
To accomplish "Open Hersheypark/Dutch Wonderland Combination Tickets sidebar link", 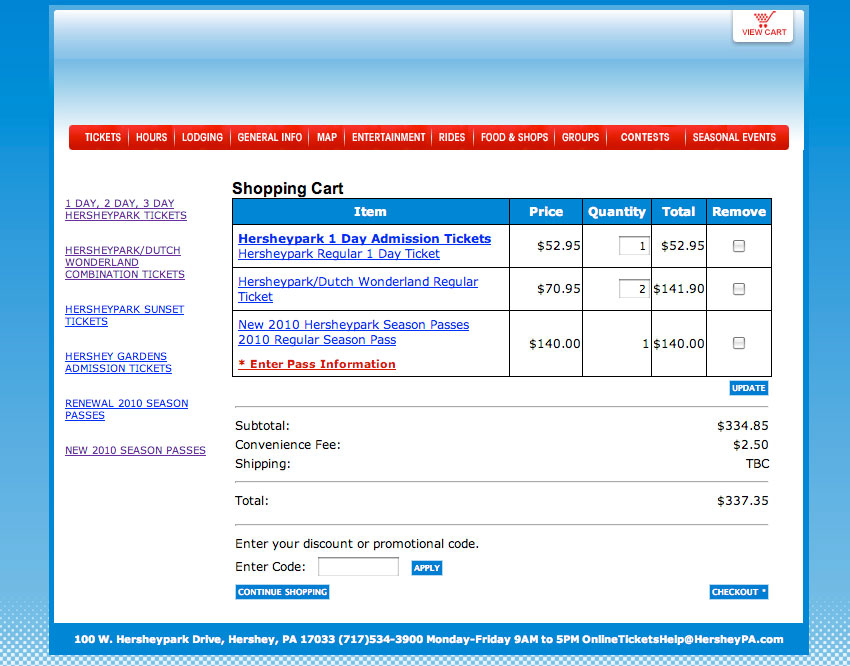I will coord(125,262).
